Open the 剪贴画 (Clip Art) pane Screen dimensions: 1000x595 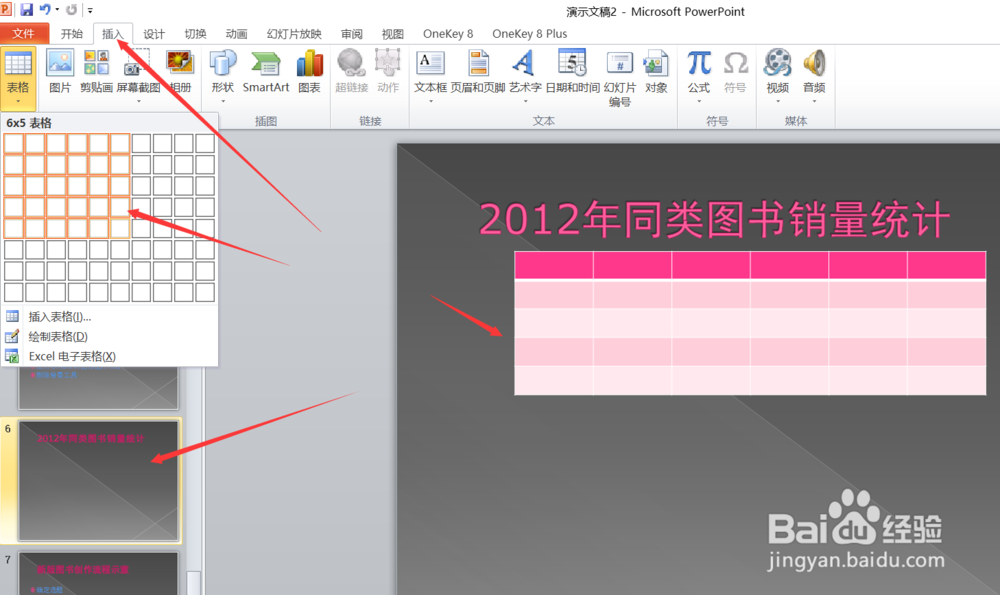tap(96, 70)
